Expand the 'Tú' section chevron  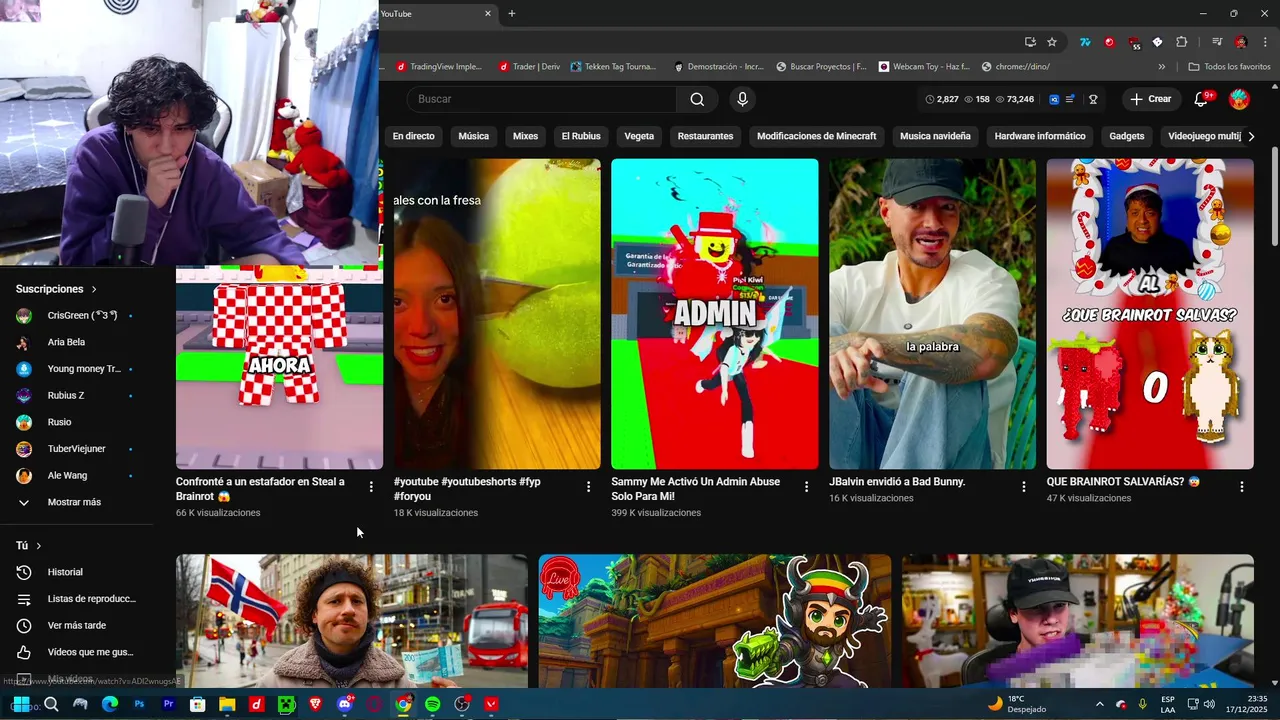click(39, 546)
